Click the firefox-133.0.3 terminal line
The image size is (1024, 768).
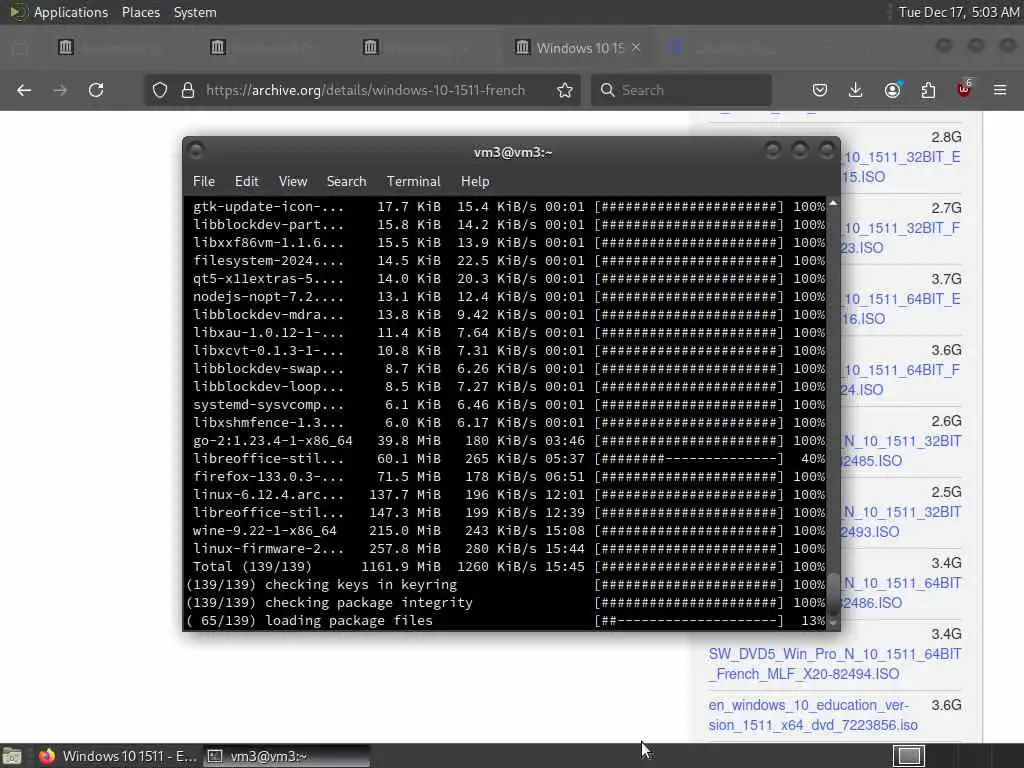pos(509,477)
